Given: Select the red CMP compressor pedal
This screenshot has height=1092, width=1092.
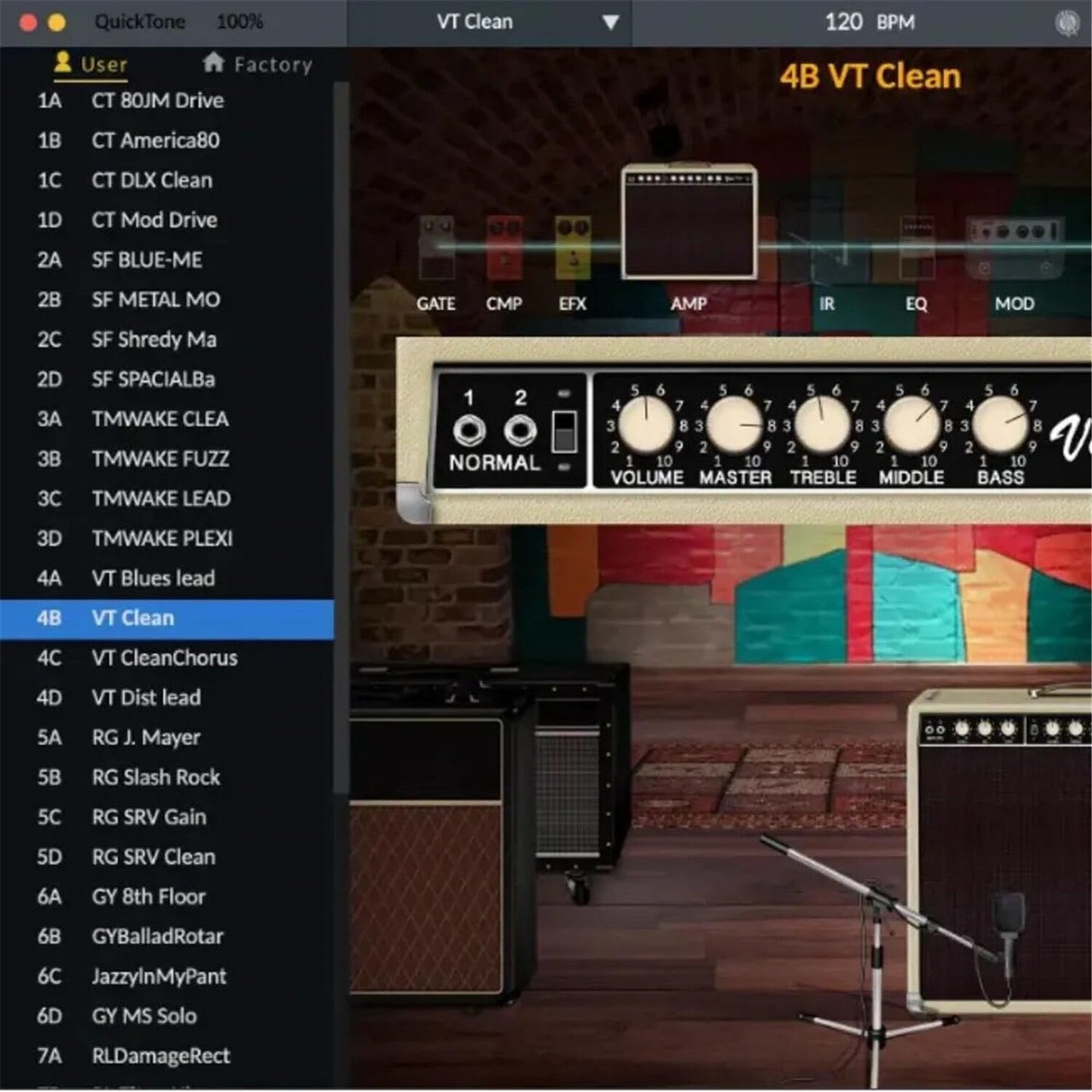Looking at the screenshot, I should [504, 248].
